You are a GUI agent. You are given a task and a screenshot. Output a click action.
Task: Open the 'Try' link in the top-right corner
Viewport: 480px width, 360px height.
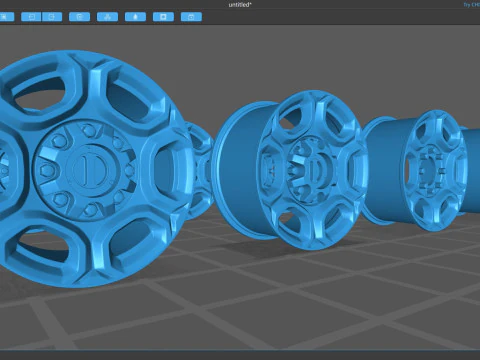click(x=471, y=5)
